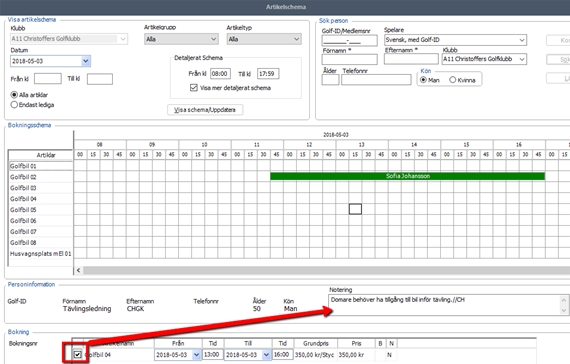The width and height of the screenshot is (570, 364).
Task: Open the booking Till date dropdown
Action: (266, 355)
